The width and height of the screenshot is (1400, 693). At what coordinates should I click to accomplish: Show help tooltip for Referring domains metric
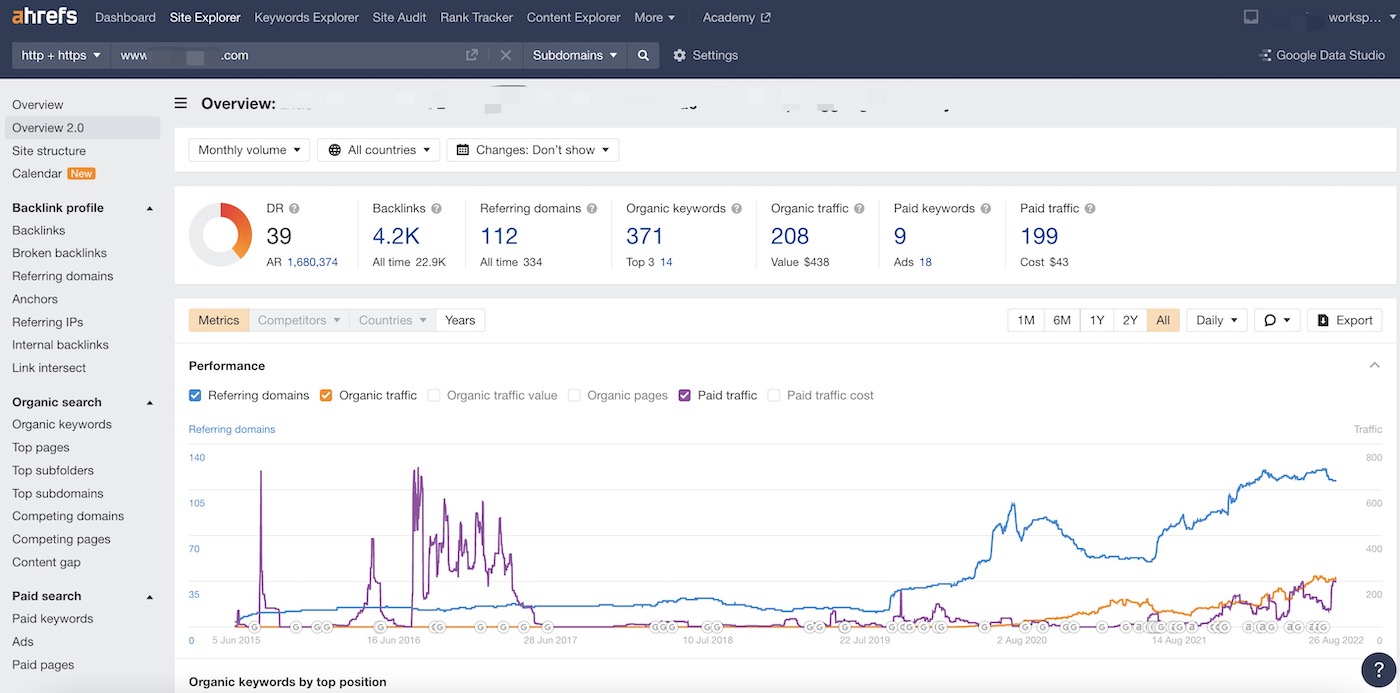[x=592, y=209]
